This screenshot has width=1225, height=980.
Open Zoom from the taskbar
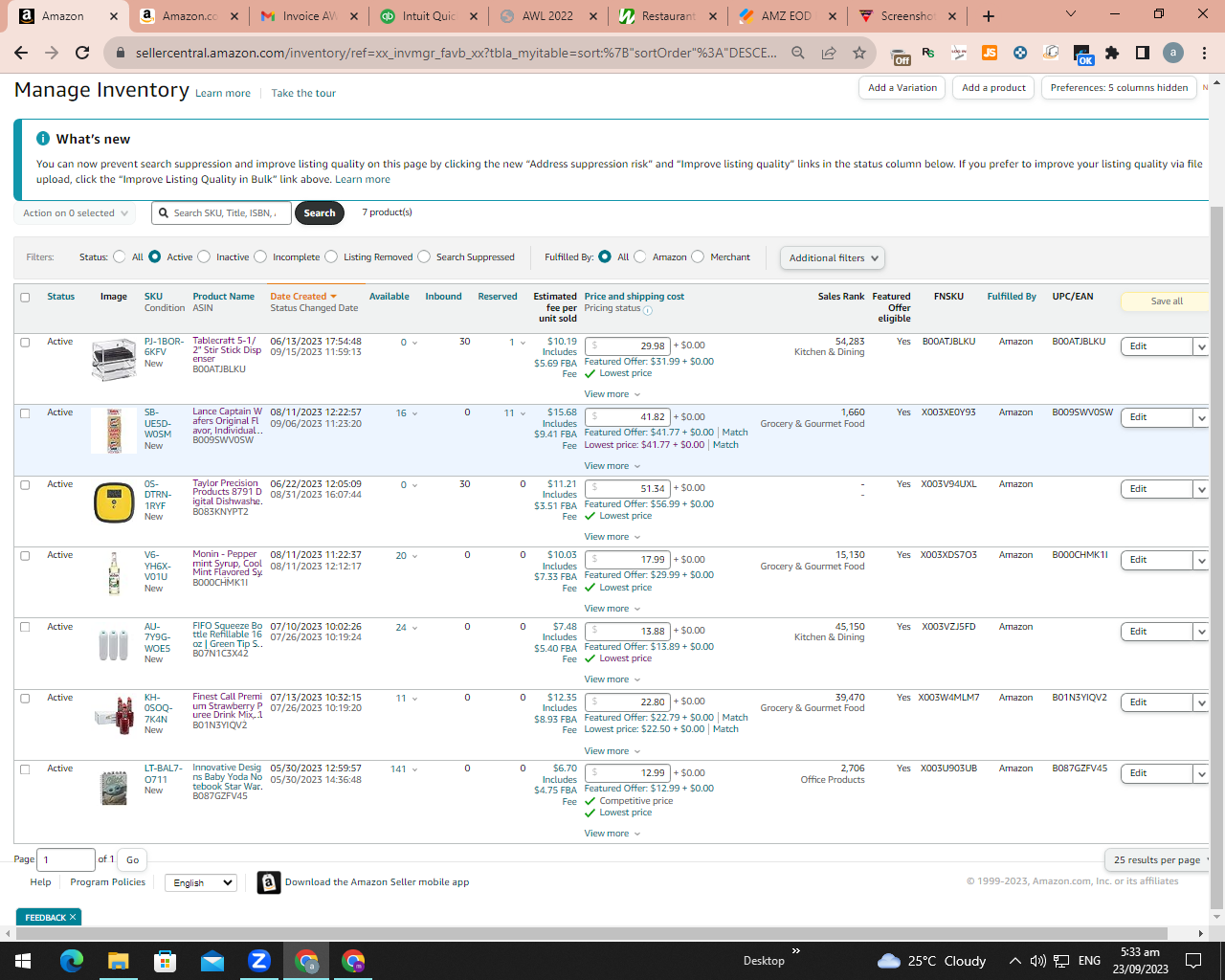258,961
